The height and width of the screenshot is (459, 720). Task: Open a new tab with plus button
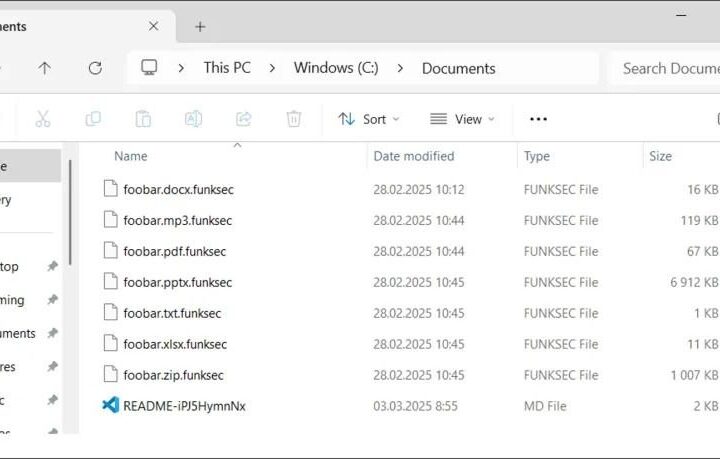[200, 26]
